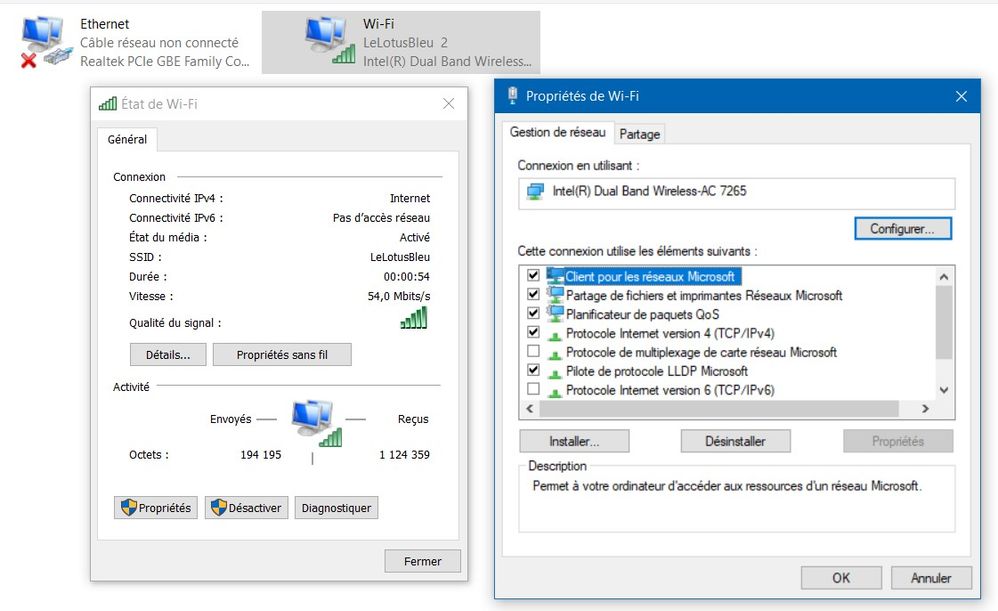998x611 pixels.
Task: Click the Configurer... button
Action: point(902,229)
